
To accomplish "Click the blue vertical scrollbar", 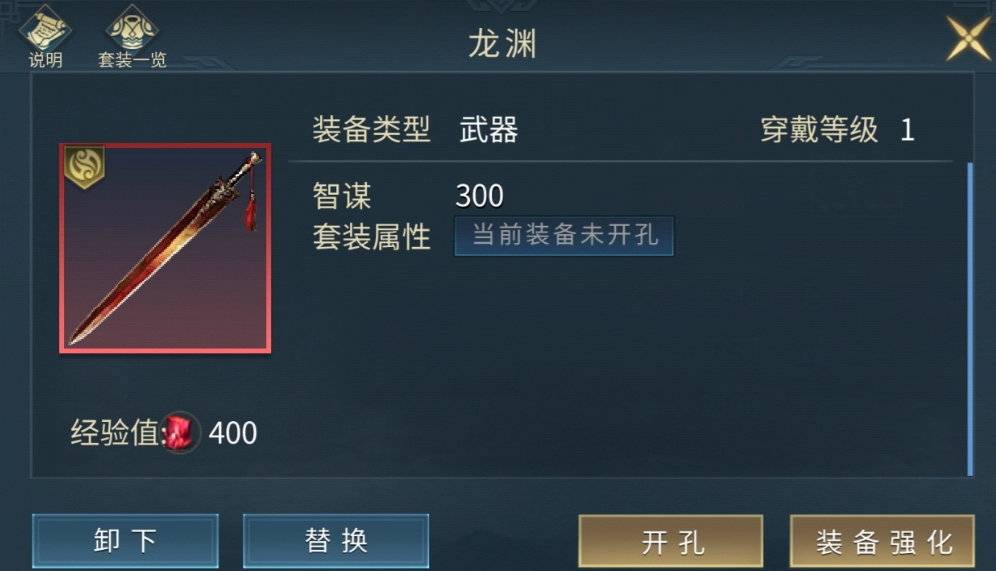I will coord(970,319).
